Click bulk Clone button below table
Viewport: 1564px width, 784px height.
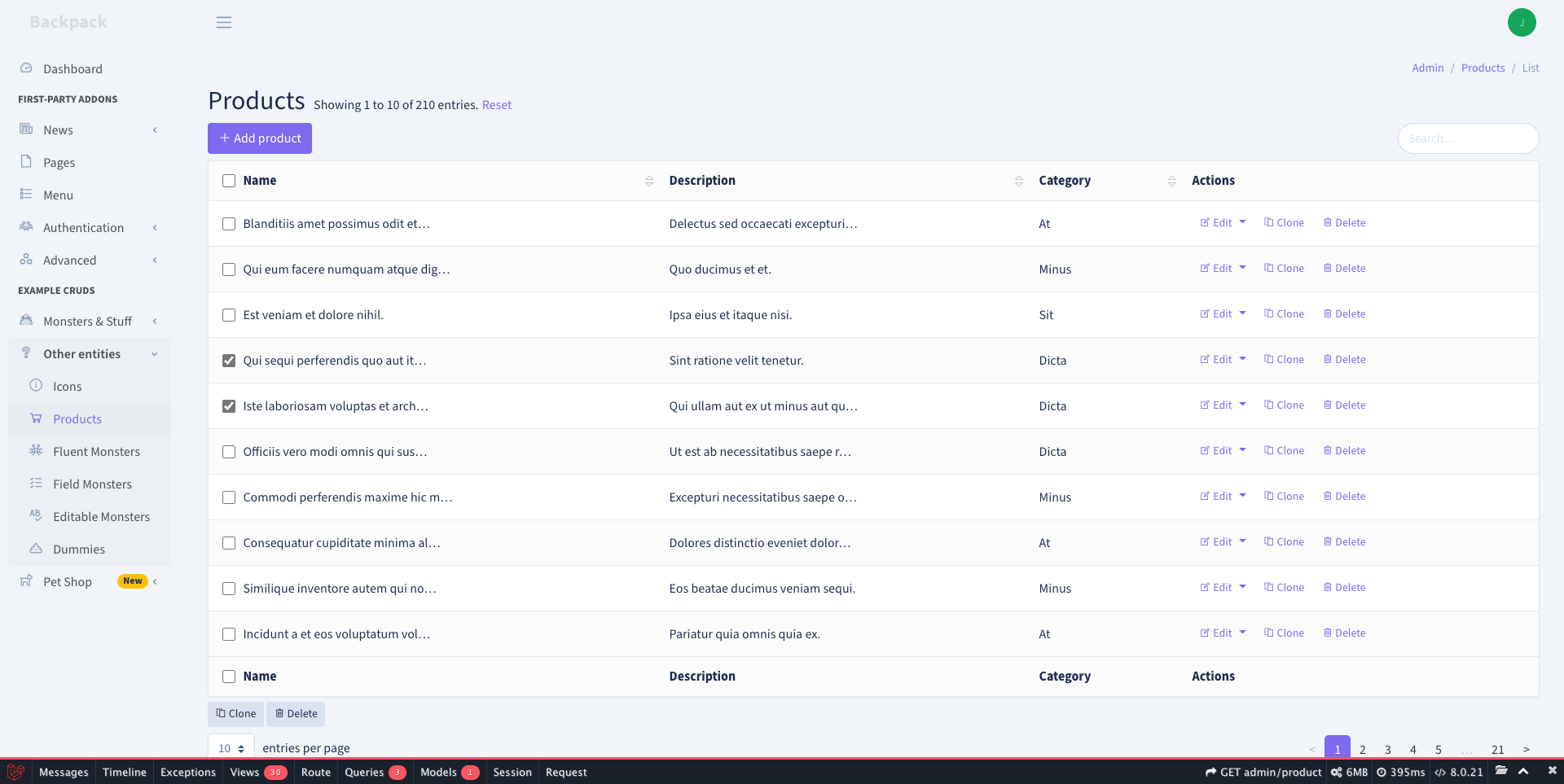(236, 714)
